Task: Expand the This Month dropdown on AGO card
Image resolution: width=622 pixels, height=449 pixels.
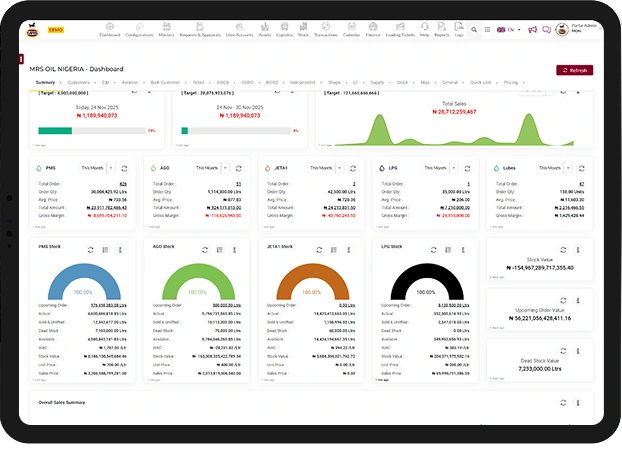Action: point(210,168)
